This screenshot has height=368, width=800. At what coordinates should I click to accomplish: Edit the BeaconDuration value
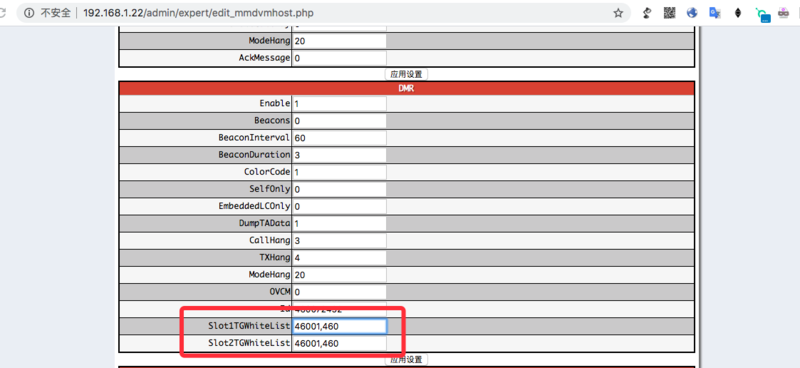point(339,155)
